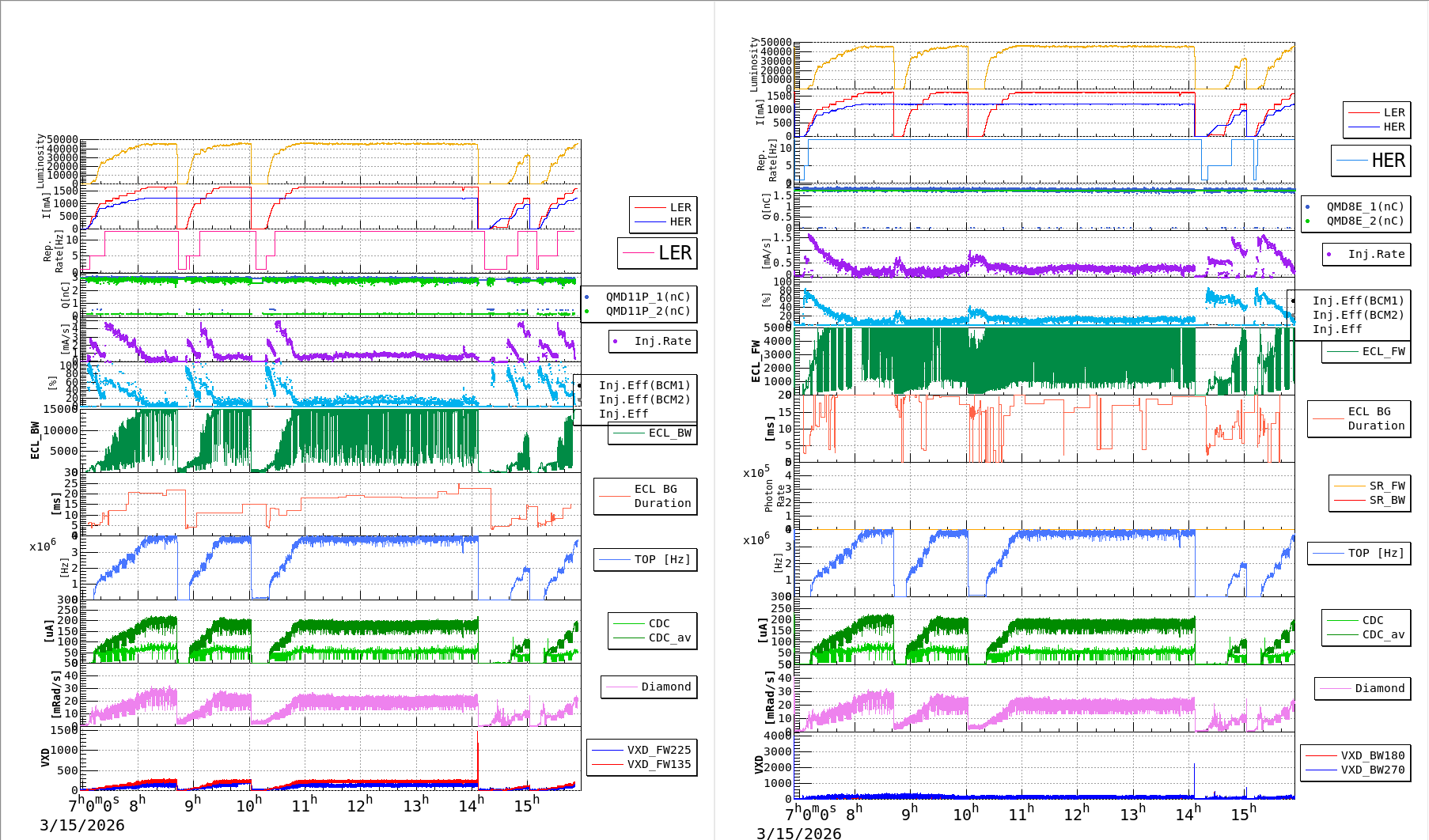Click the QMD8E_2(nC) green legend marker

tap(1307, 221)
